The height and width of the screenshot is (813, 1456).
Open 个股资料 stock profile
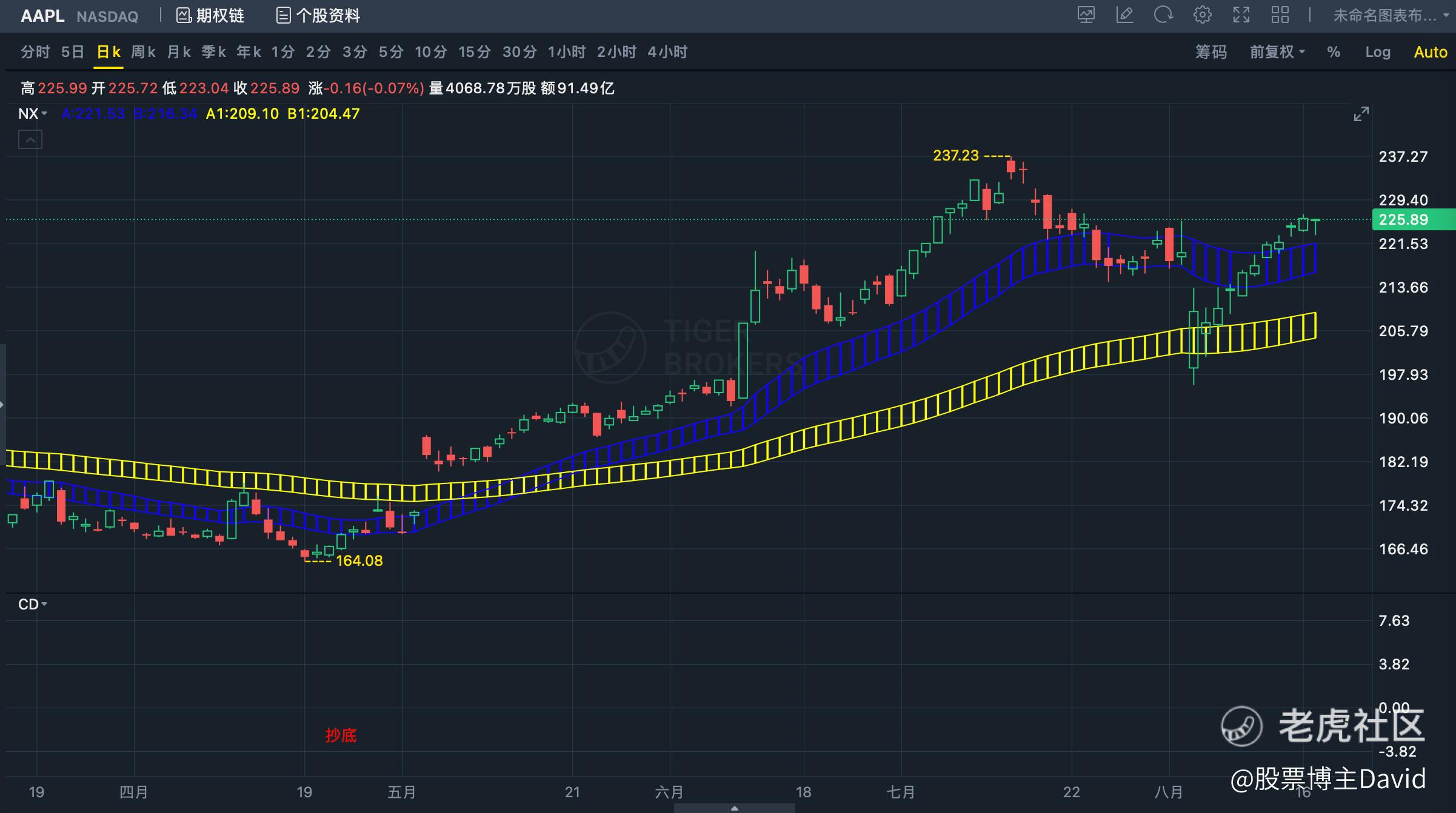pos(318,16)
